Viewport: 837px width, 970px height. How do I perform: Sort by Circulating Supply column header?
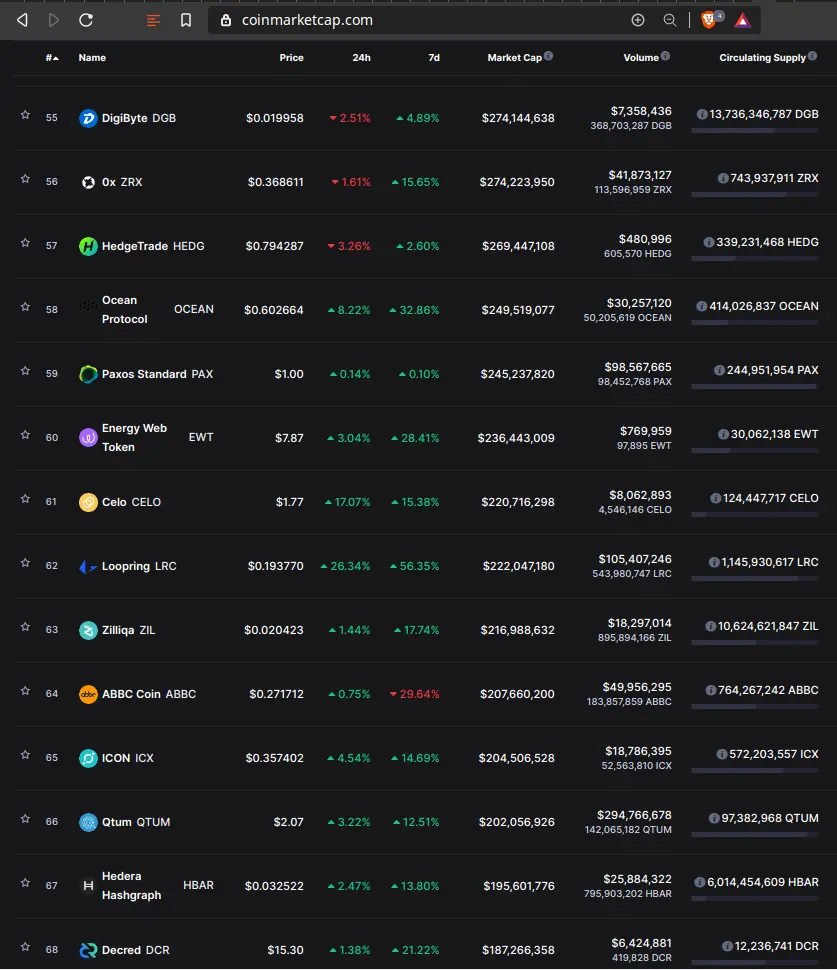[x=762, y=58]
